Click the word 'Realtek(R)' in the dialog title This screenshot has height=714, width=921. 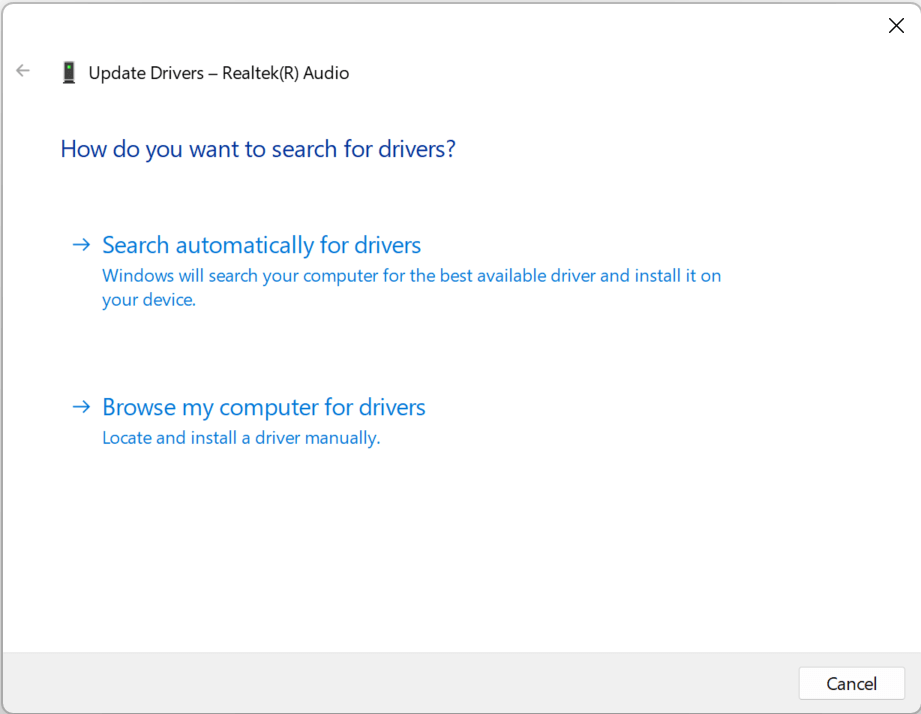[260, 73]
